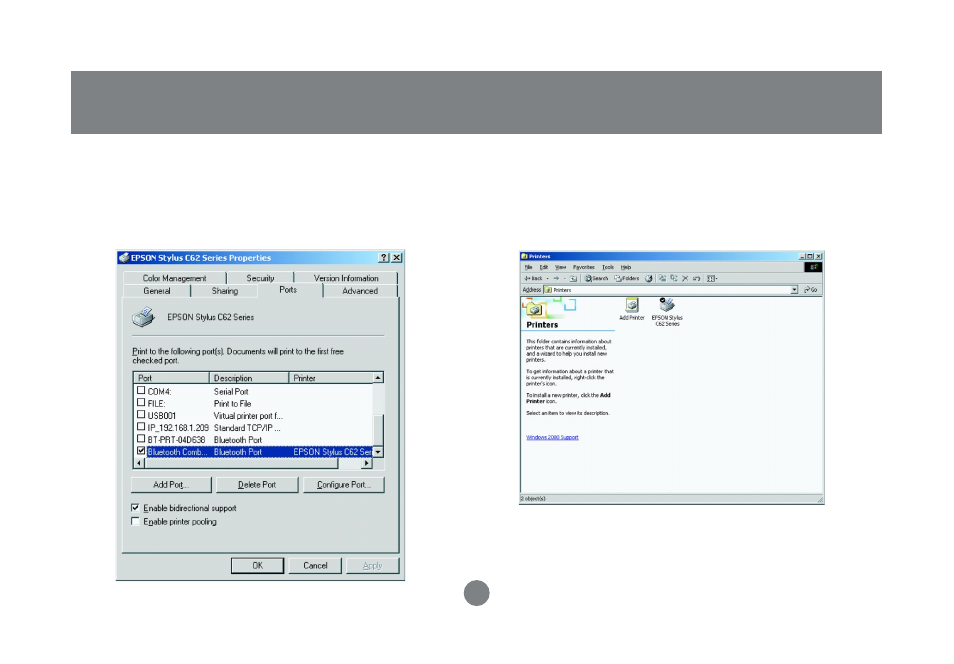Click the Apply button

point(372,565)
